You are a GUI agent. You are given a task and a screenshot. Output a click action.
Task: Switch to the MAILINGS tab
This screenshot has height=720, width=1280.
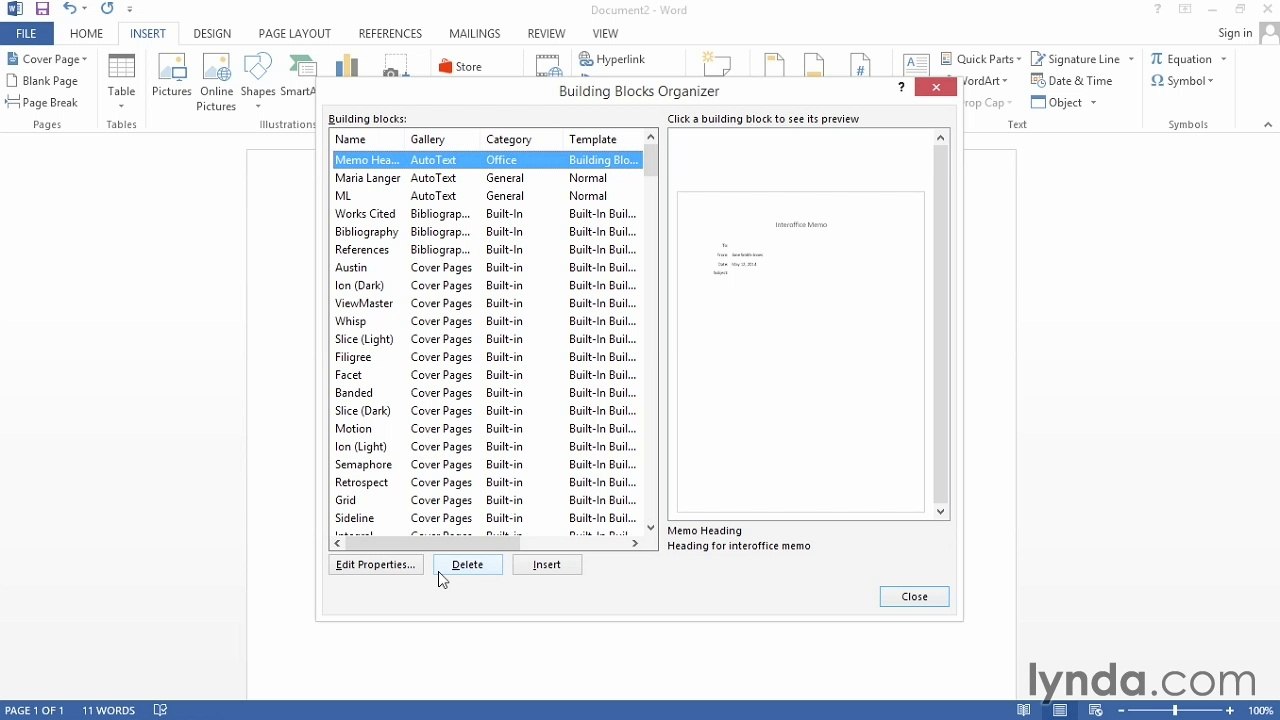click(475, 33)
